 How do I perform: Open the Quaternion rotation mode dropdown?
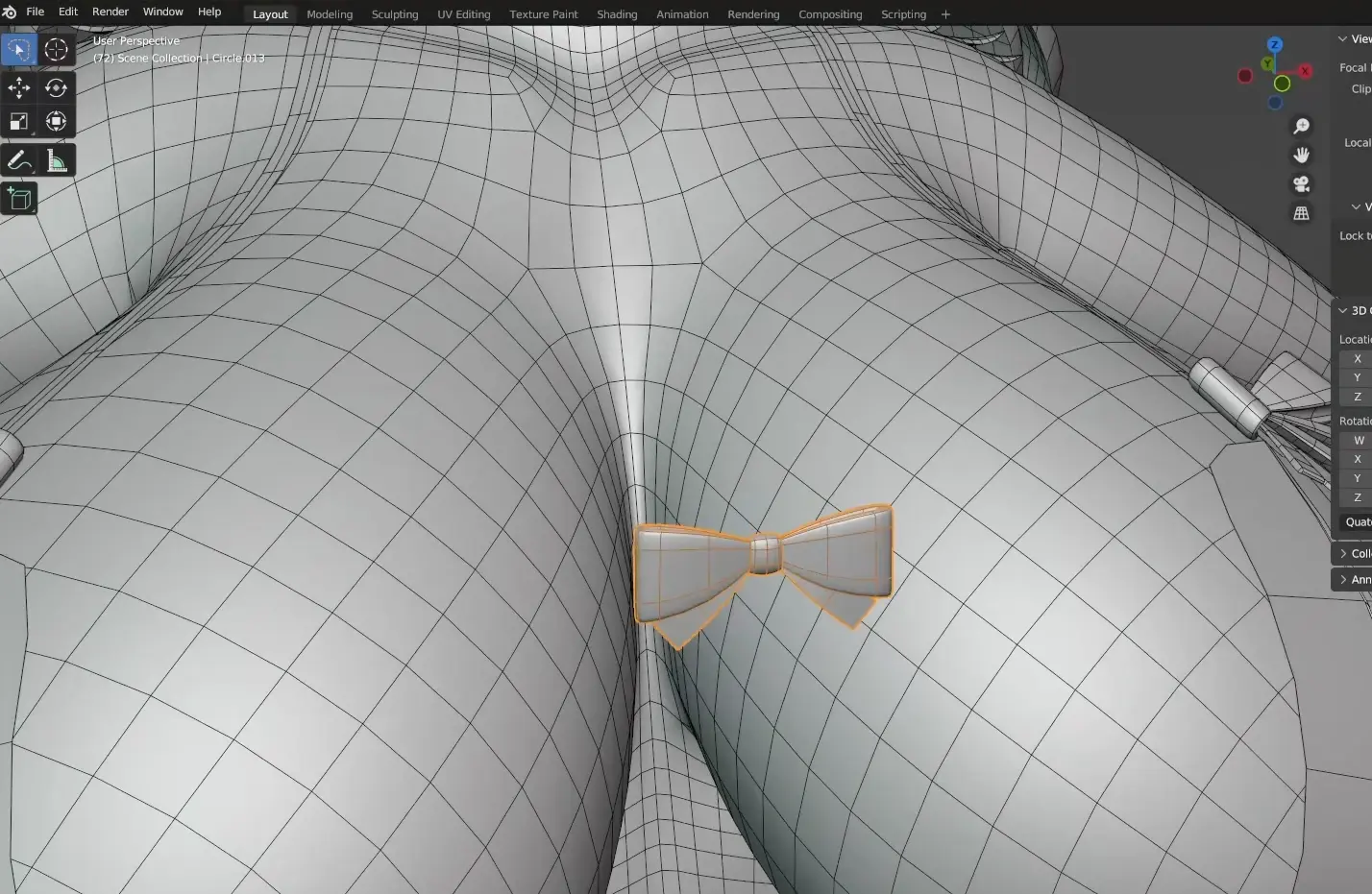[x=1357, y=522]
